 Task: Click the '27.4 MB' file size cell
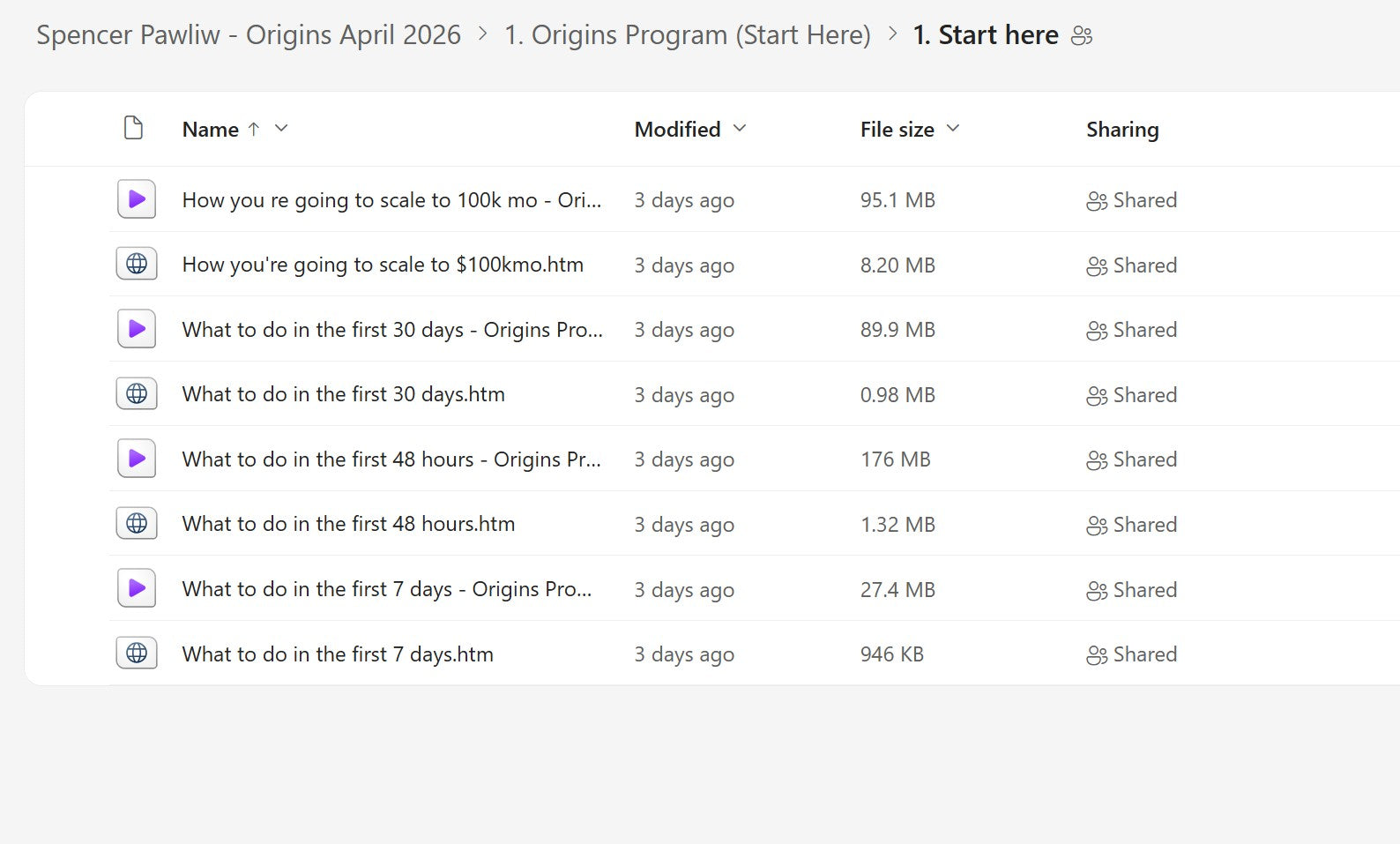pos(897,590)
